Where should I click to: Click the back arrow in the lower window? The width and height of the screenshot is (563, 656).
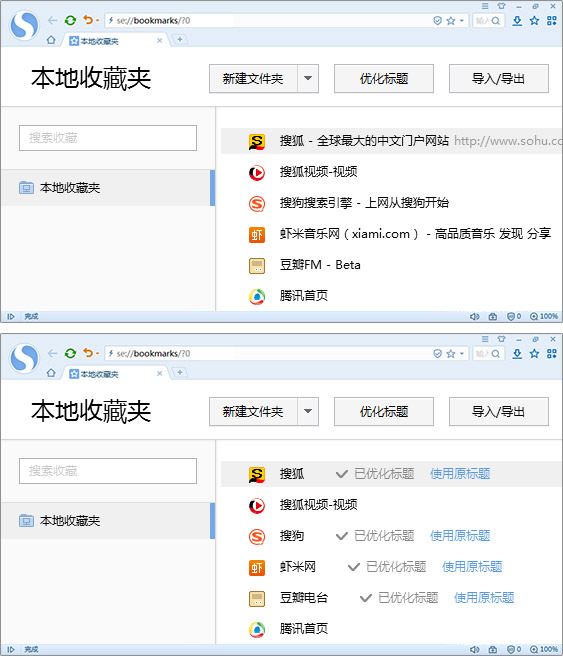[x=52, y=353]
